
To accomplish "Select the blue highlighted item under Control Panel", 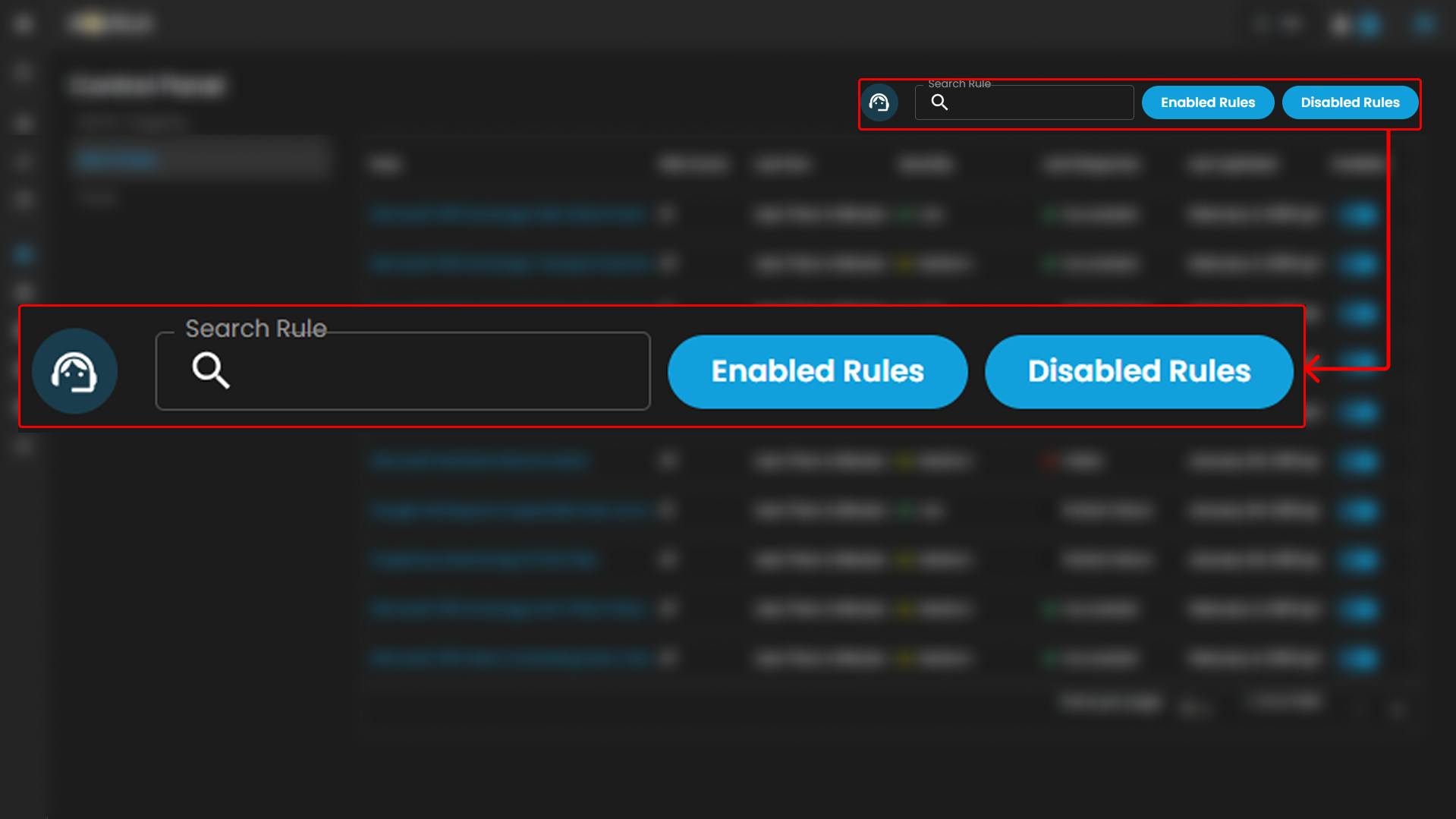I will tap(118, 159).
